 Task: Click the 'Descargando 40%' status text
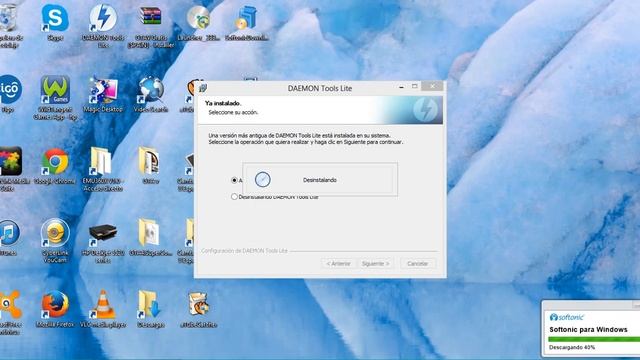click(x=572, y=347)
